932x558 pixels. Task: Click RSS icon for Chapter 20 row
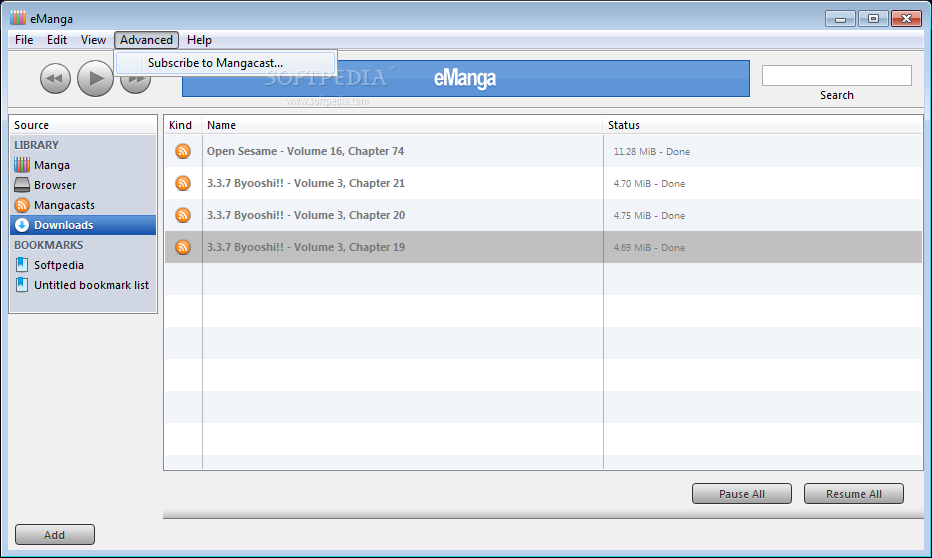point(183,215)
